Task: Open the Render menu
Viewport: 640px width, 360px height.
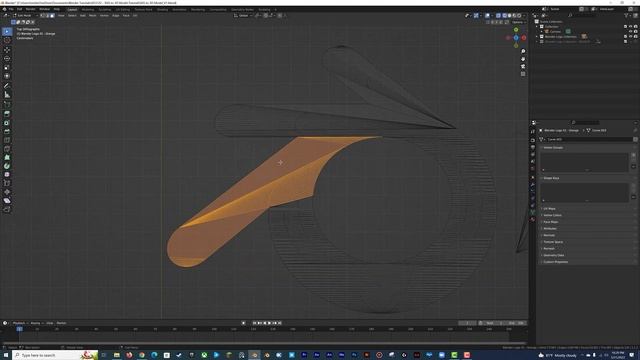Action: click(x=30, y=9)
